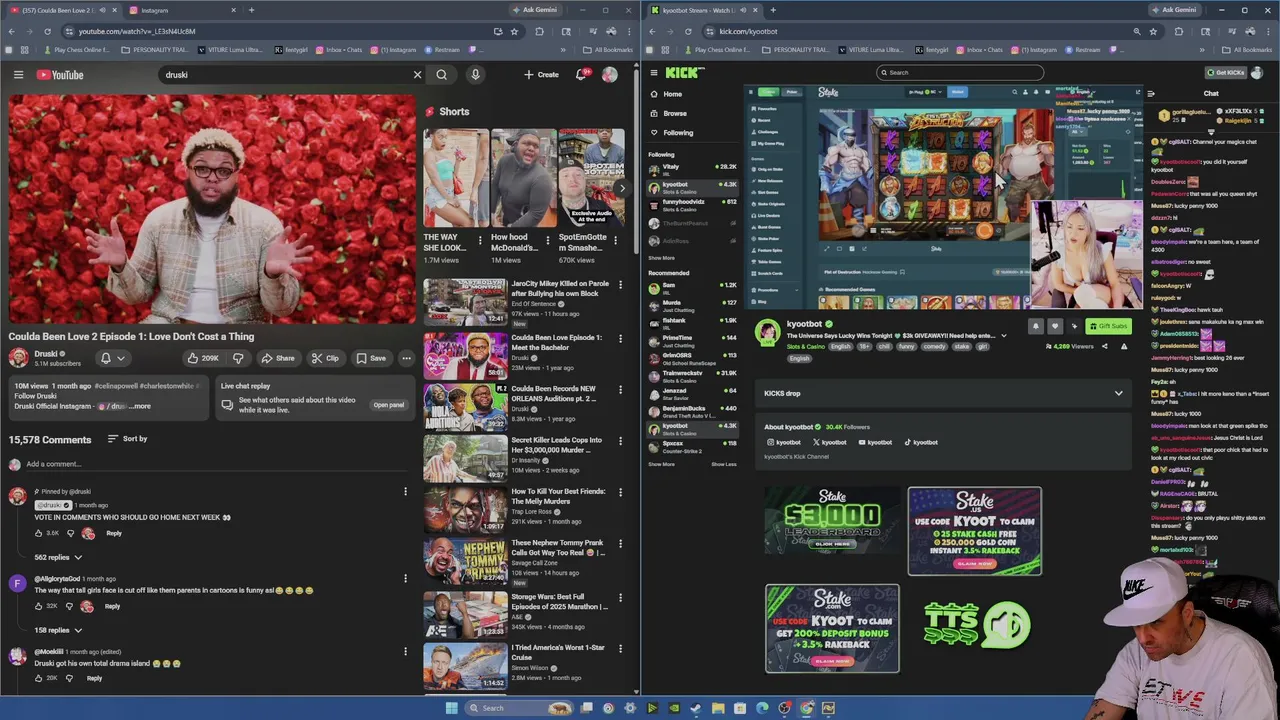Expand the KICKS drop section
The width and height of the screenshot is (1280, 720).
click(942, 393)
